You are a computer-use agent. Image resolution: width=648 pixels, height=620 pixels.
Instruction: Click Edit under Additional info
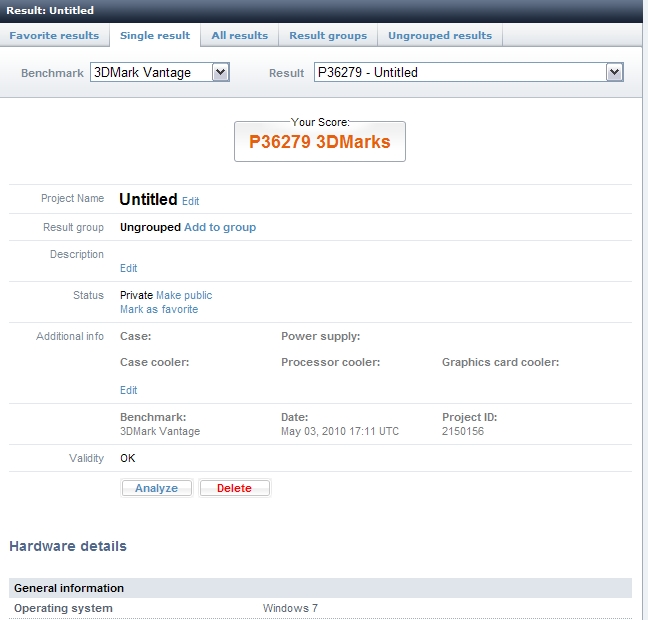[129, 390]
